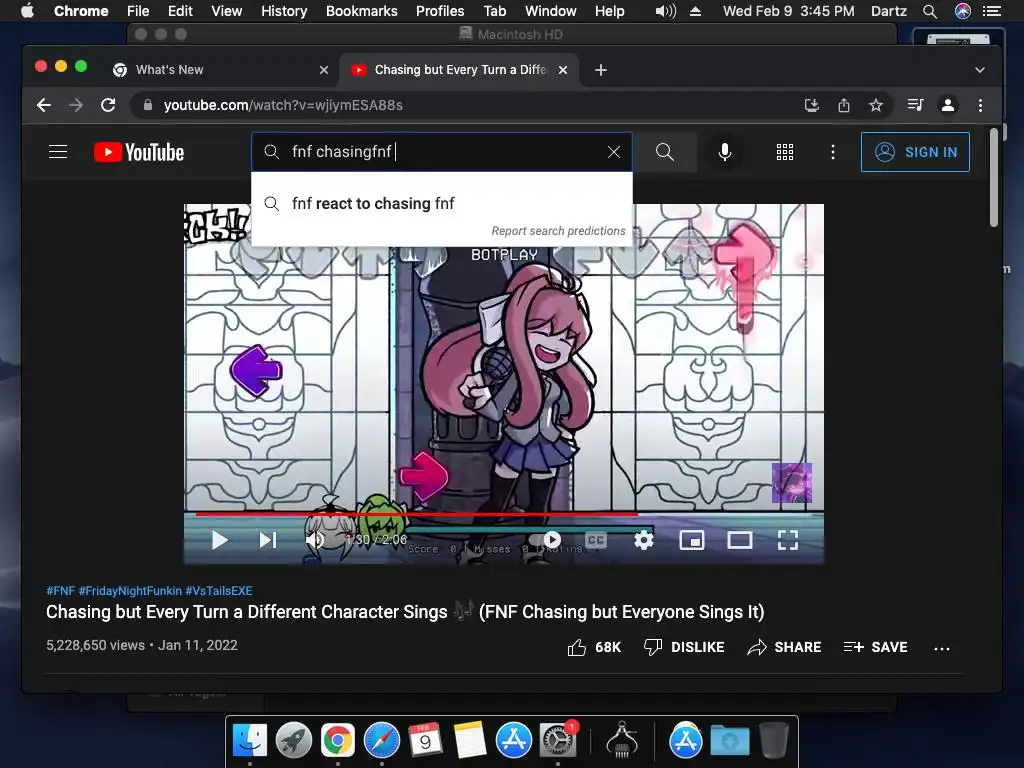Image resolution: width=1024 pixels, height=768 pixels.
Task: Switch to theater mode
Action: [740, 540]
